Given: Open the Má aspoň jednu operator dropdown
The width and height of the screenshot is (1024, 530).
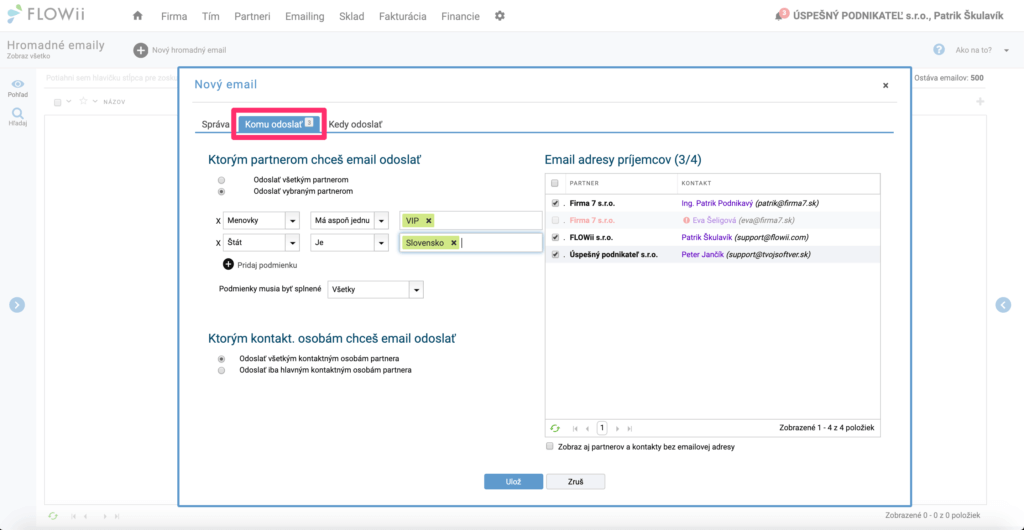Looking at the screenshot, I should pos(382,221).
